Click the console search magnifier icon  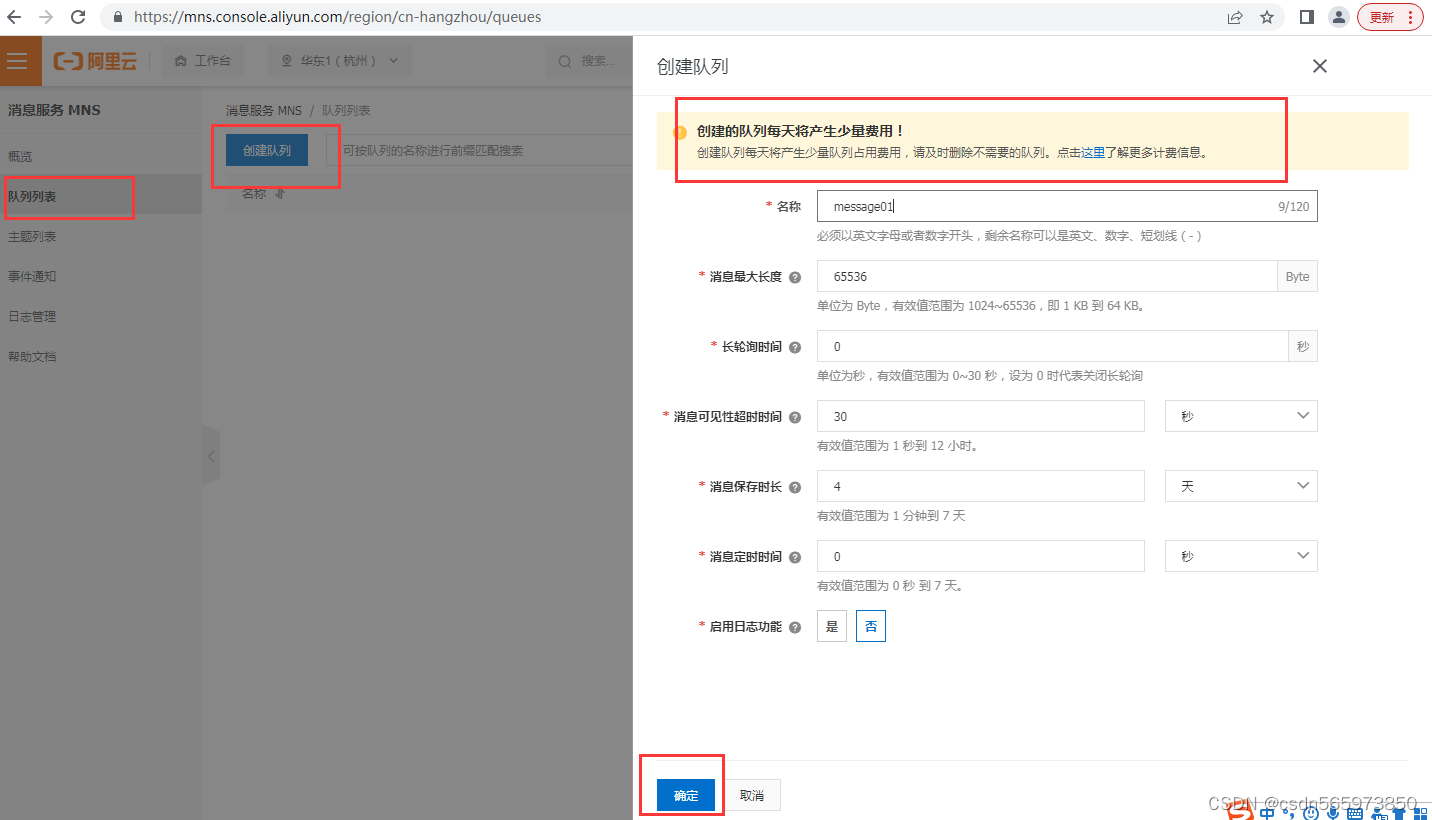[x=566, y=61]
